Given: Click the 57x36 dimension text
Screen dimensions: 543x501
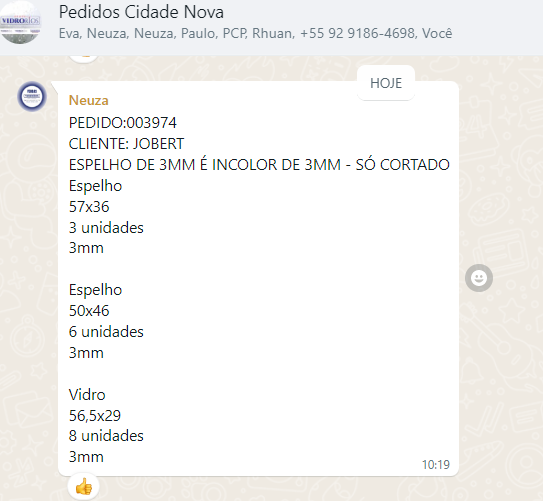Looking at the screenshot, I should coord(89,207).
